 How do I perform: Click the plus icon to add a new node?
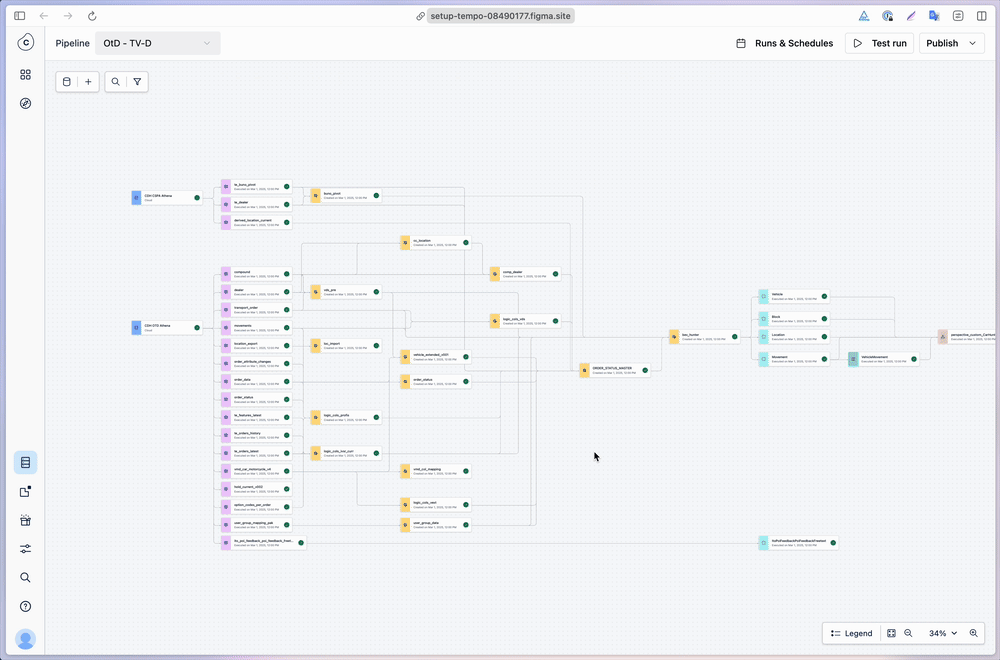88,81
